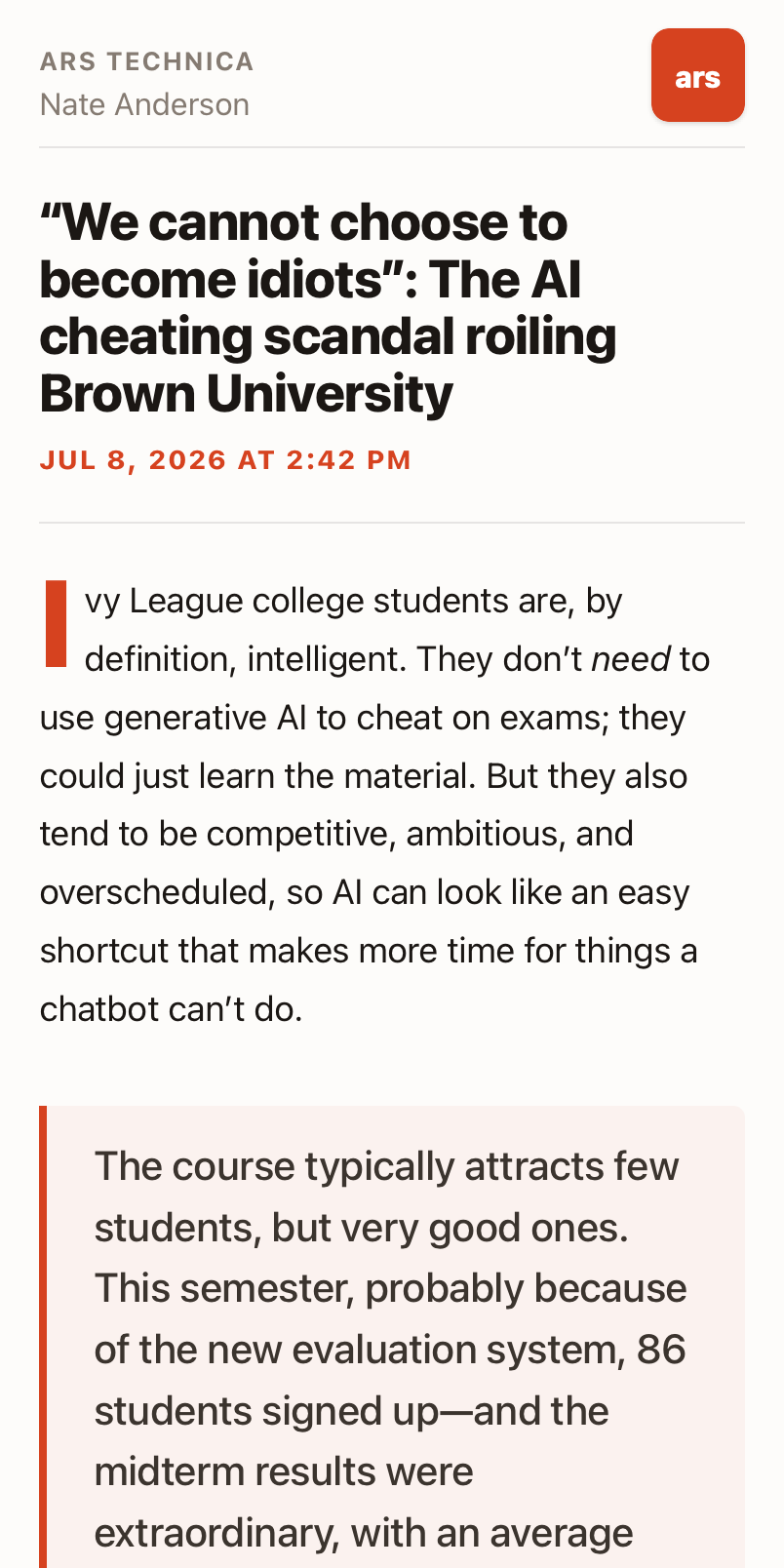The width and height of the screenshot is (784, 1568).
Task: Click the JUL 8, 2026 timestamp
Action: (x=225, y=460)
